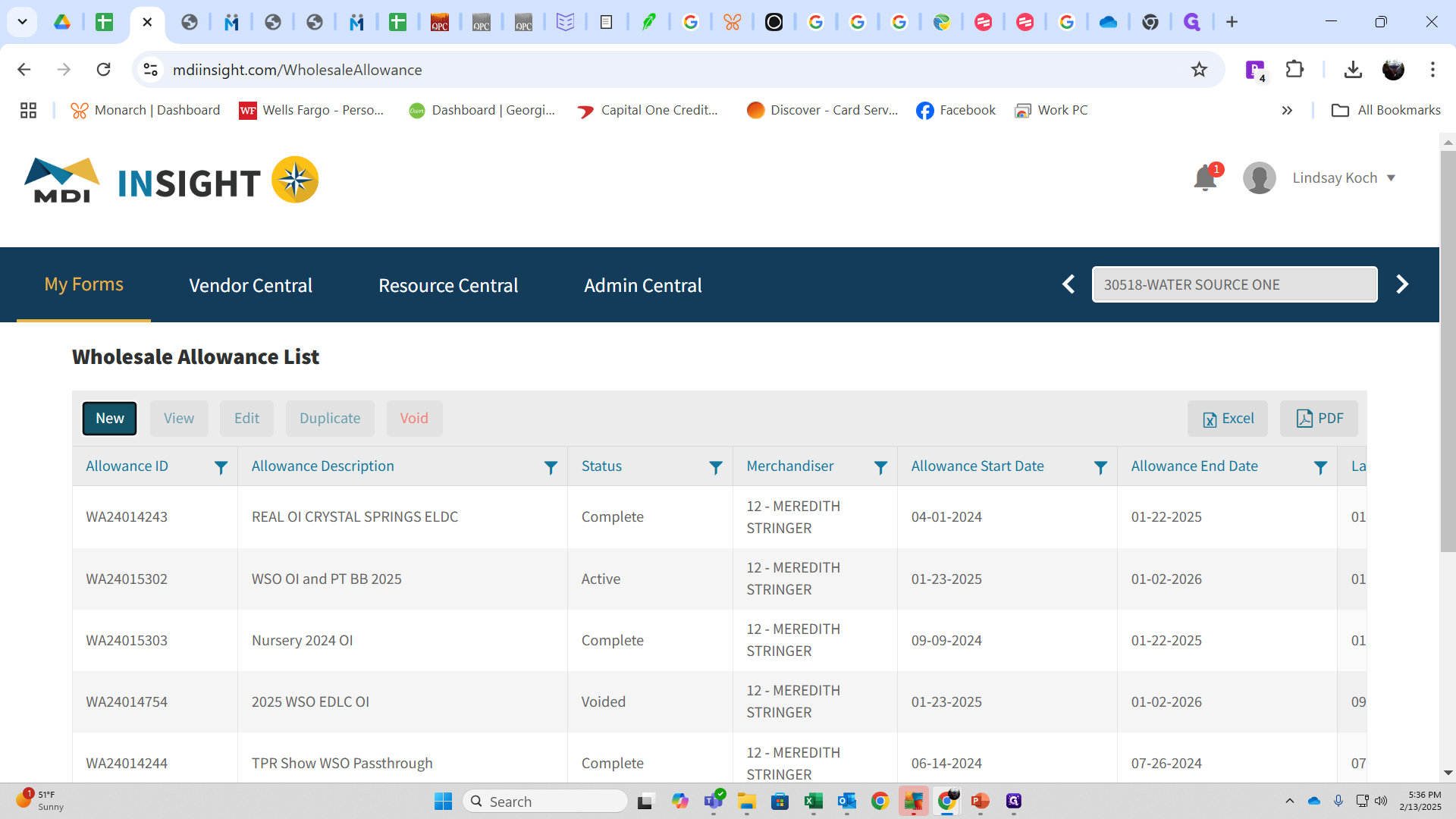Click the taskbar Search box
1456x819 pixels.
pyautogui.click(x=545, y=802)
